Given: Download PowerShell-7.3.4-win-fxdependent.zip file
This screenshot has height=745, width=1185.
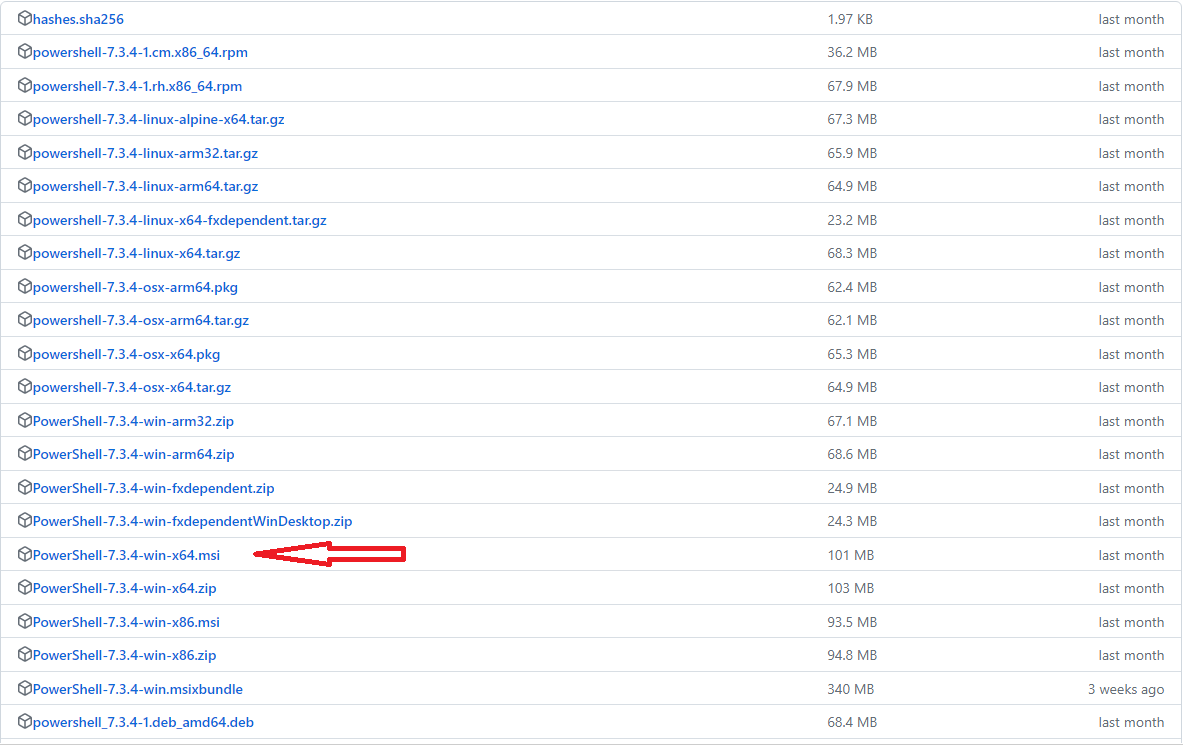Looking at the screenshot, I should 153,488.
